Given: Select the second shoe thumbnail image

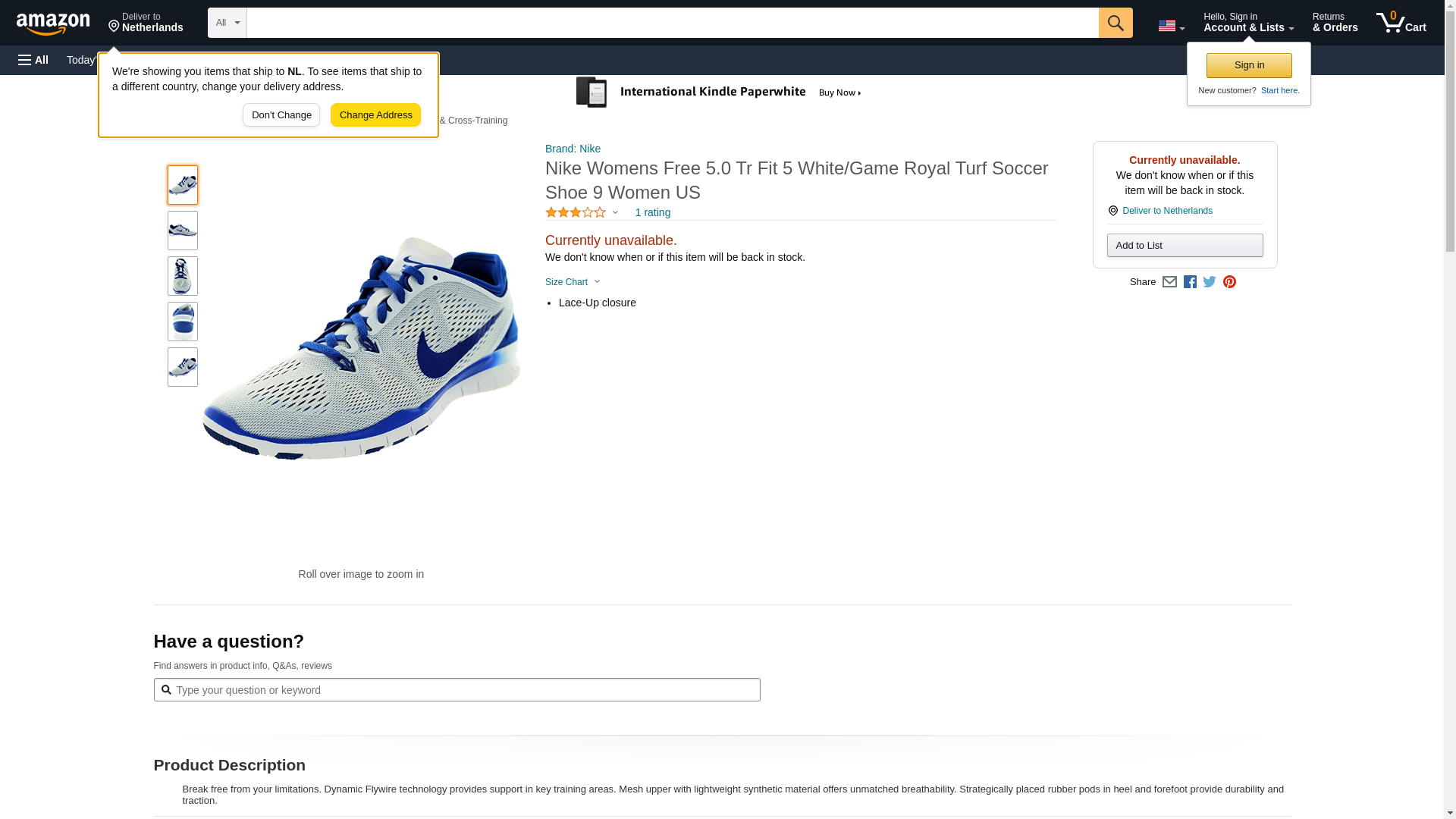Looking at the screenshot, I should pyautogui.click(x=183, y=231).
